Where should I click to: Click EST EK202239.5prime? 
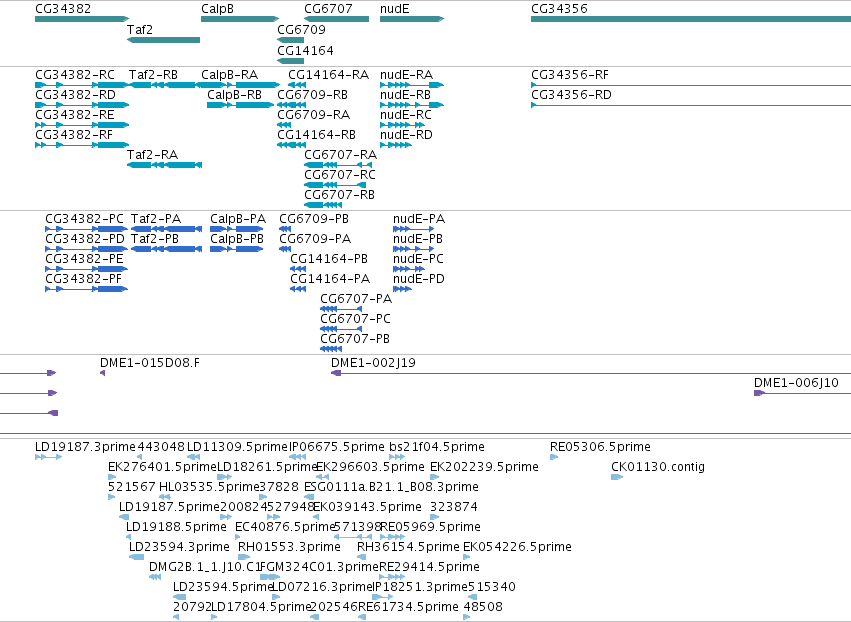(484, 467)
